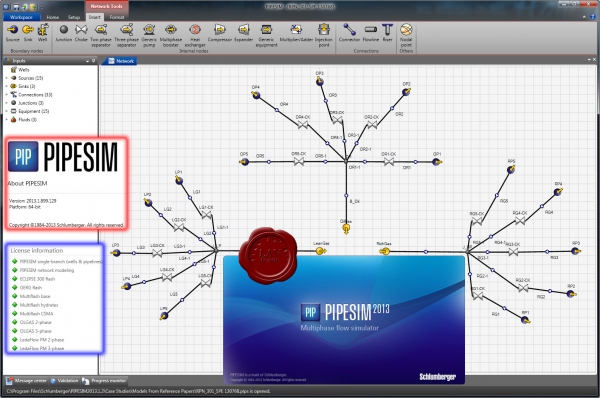Select the Multiplier/Adder tool
The image size is (600, 398).
pos(296,33)
